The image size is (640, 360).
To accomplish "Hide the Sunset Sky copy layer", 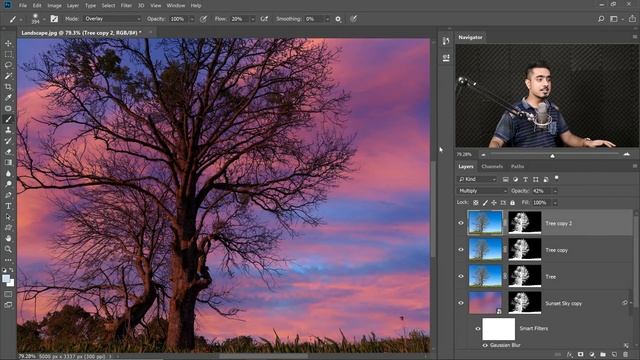I will click(461, 303).
